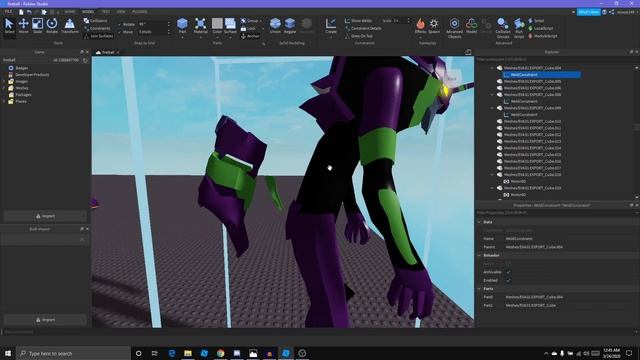Switch to the VIEW ribbon tab

click(121, 12)
